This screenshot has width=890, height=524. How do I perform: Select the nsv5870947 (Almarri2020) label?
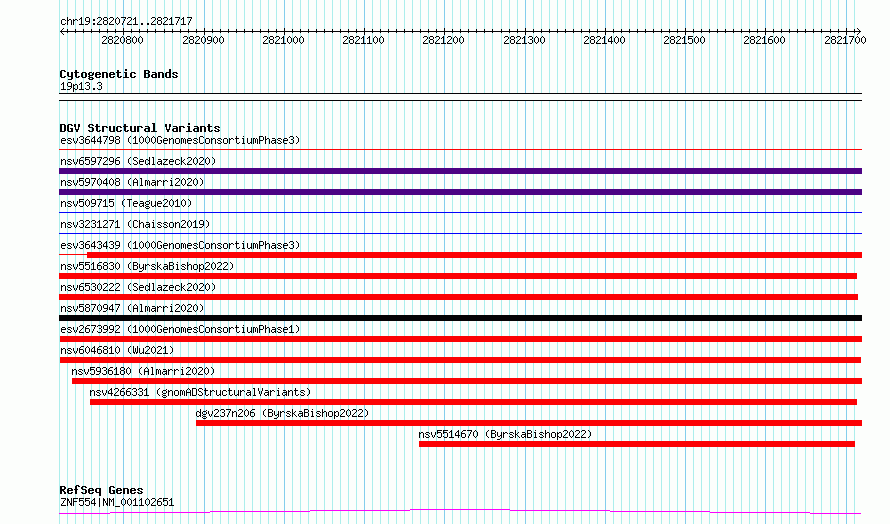[132, 308]
